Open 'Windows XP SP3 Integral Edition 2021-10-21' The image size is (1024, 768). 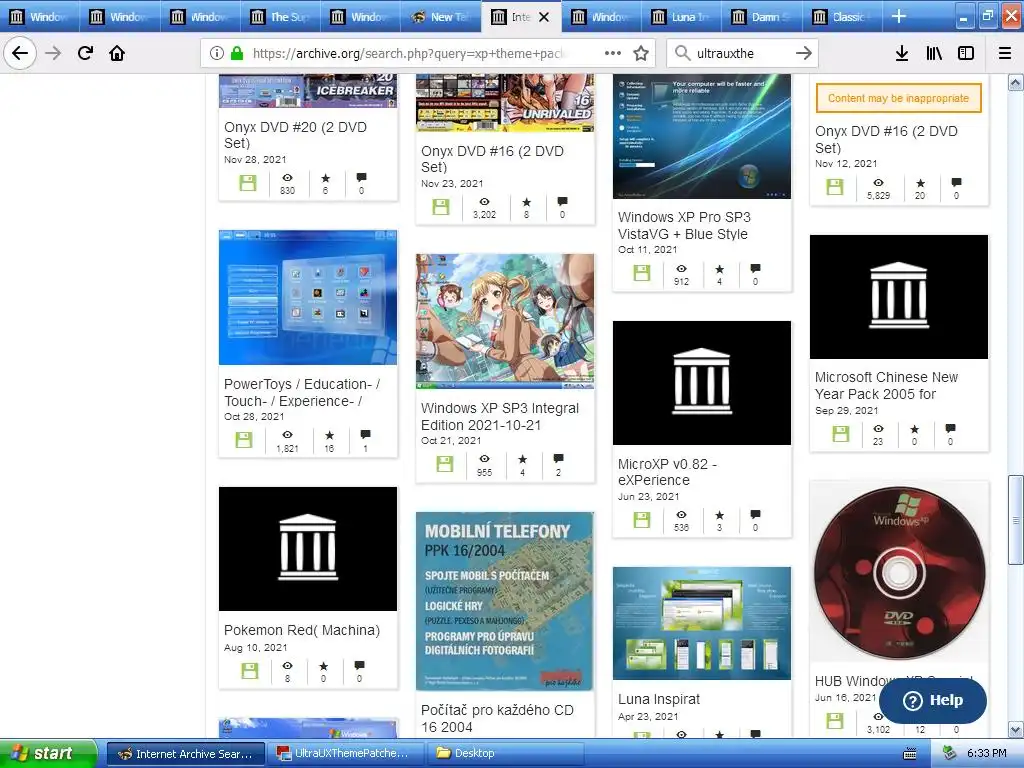click(x=500, y=417)
